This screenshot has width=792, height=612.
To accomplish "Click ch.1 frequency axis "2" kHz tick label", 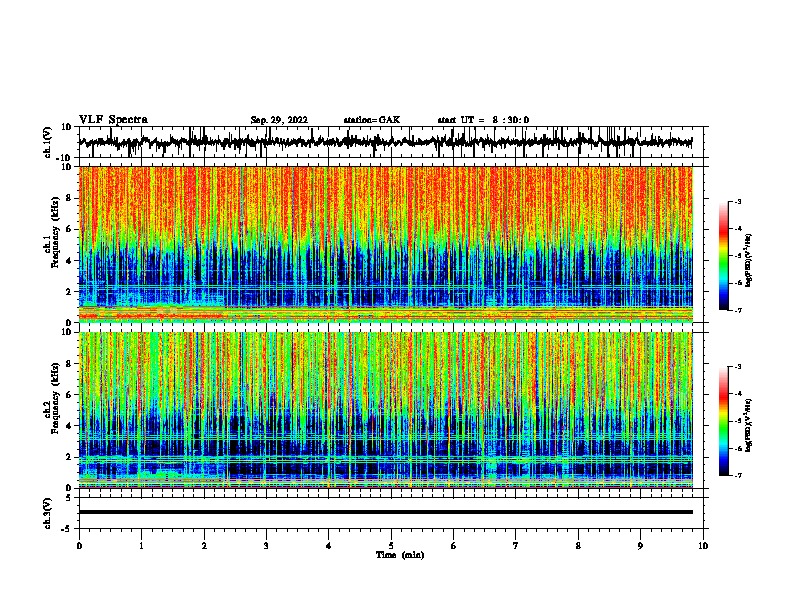I will (x=69, y=291).
